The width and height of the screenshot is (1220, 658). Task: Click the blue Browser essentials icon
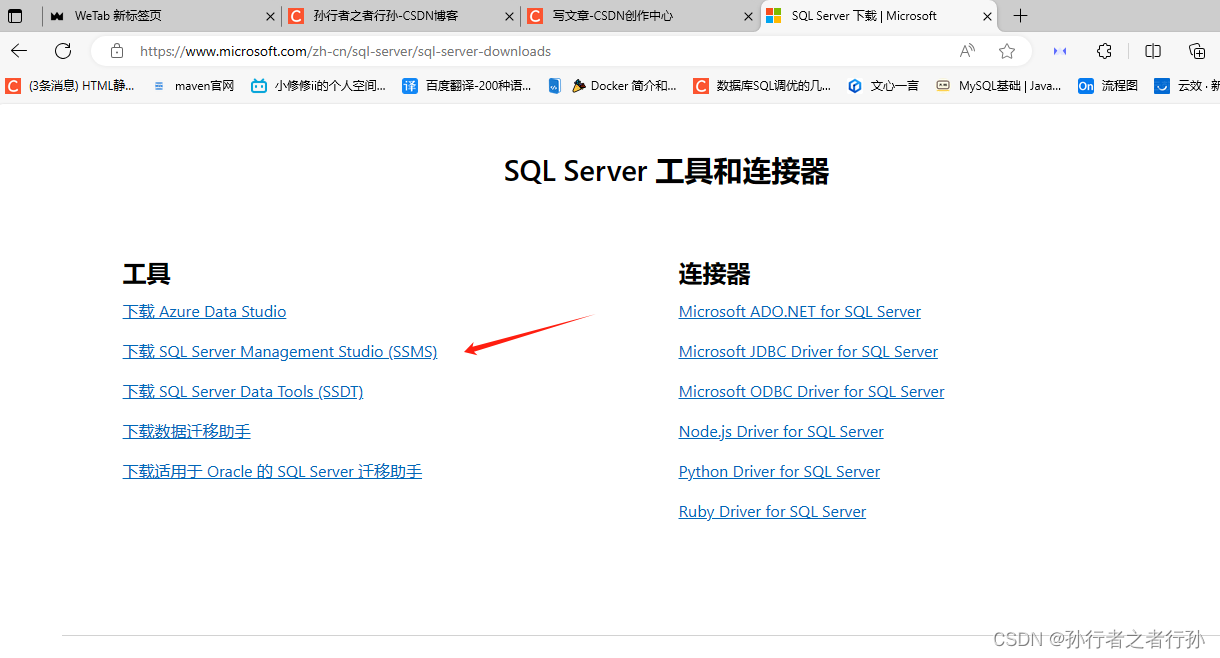pos(1058,50)
